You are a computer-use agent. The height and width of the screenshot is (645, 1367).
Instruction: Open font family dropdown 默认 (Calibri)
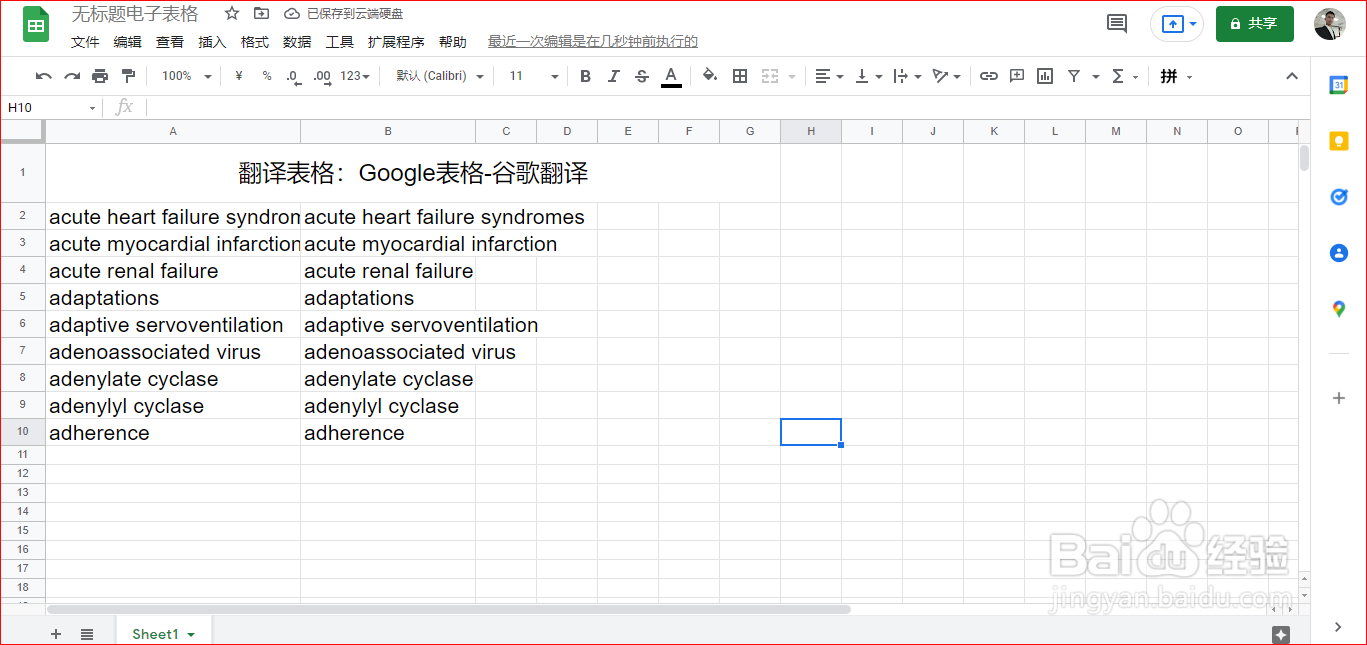[440, 76]
